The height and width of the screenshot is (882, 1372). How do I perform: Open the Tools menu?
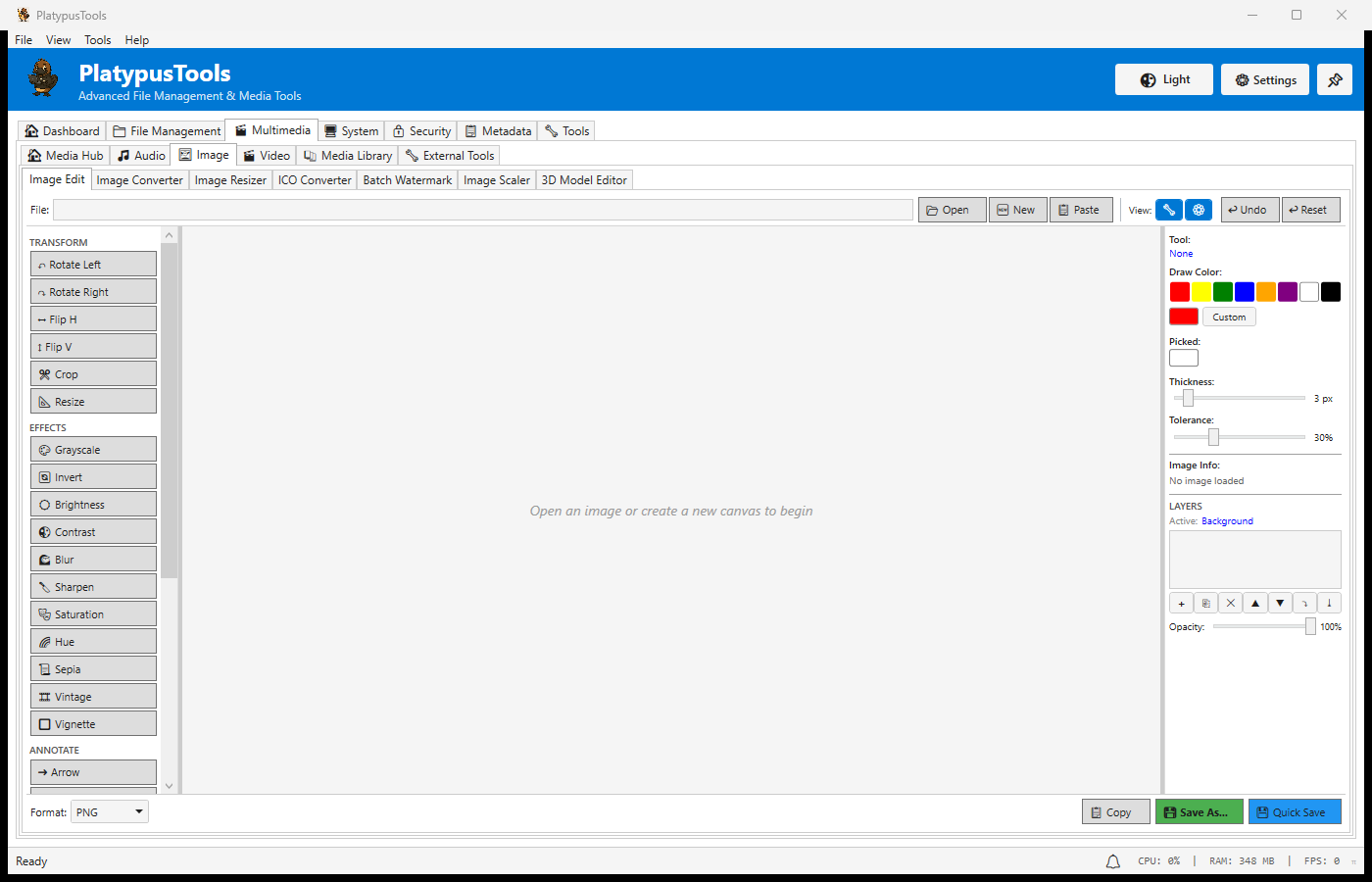(x=97, y=39)
